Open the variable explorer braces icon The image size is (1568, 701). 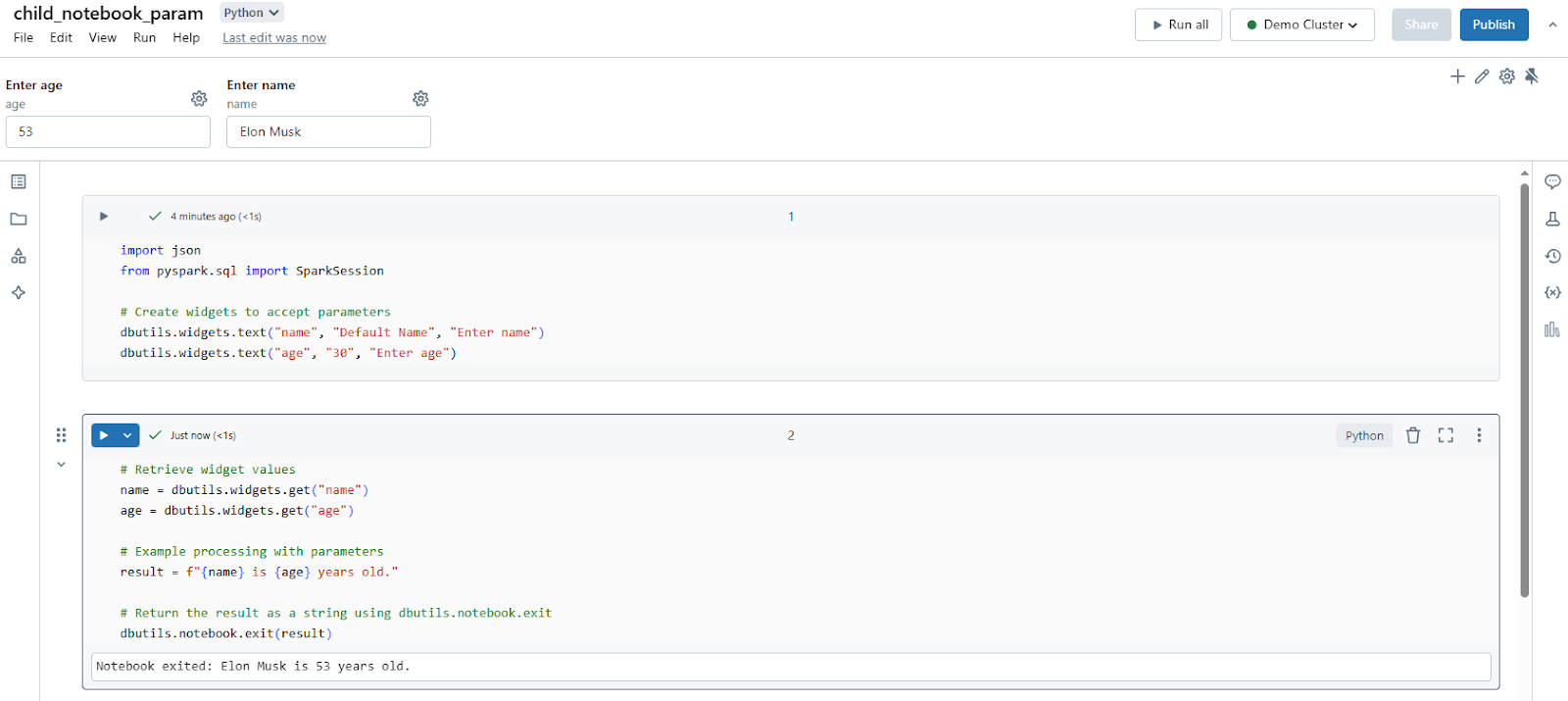click(x=1552, y=292)
